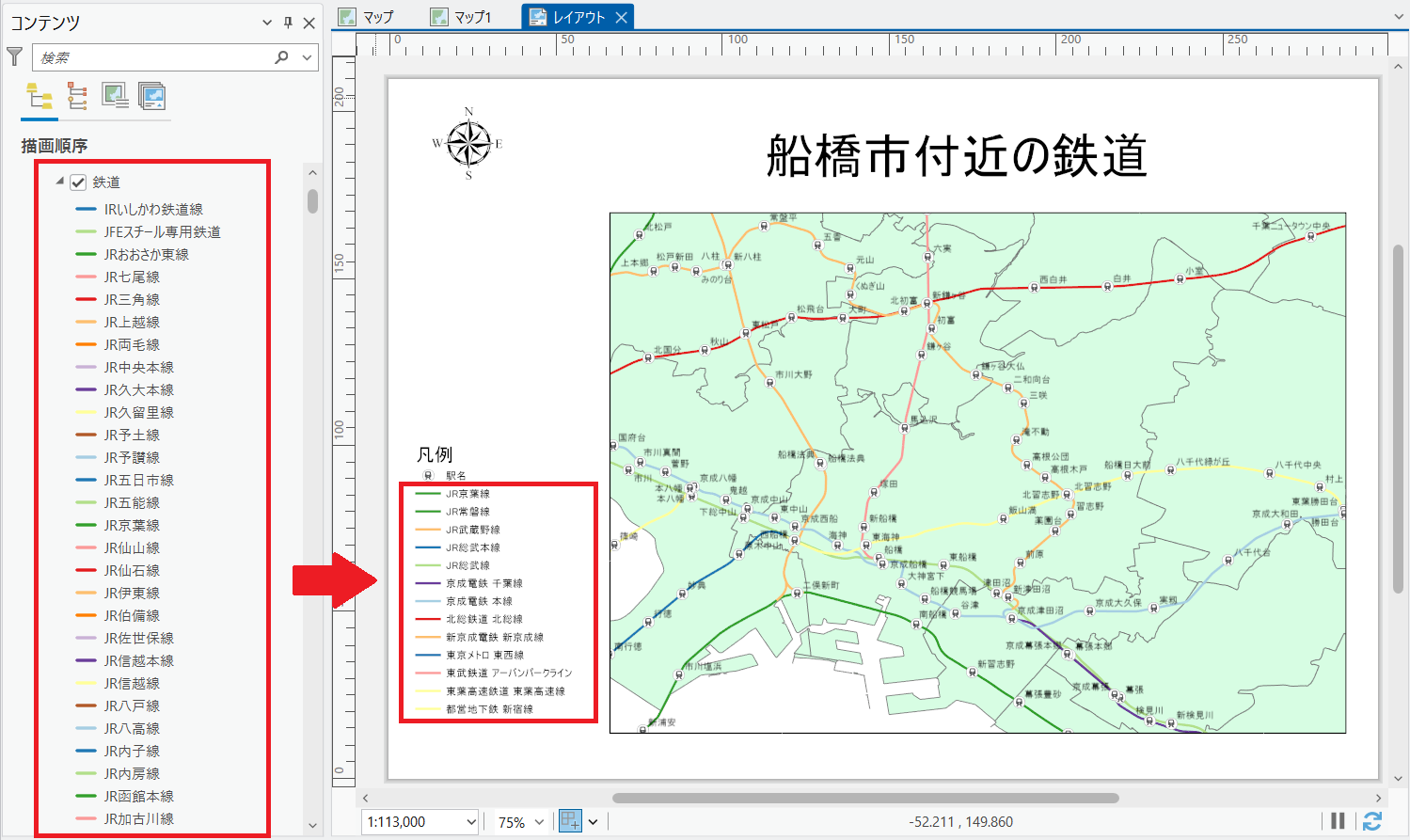Uncheck the 鉄道 layer checkbox

[78, 182]
